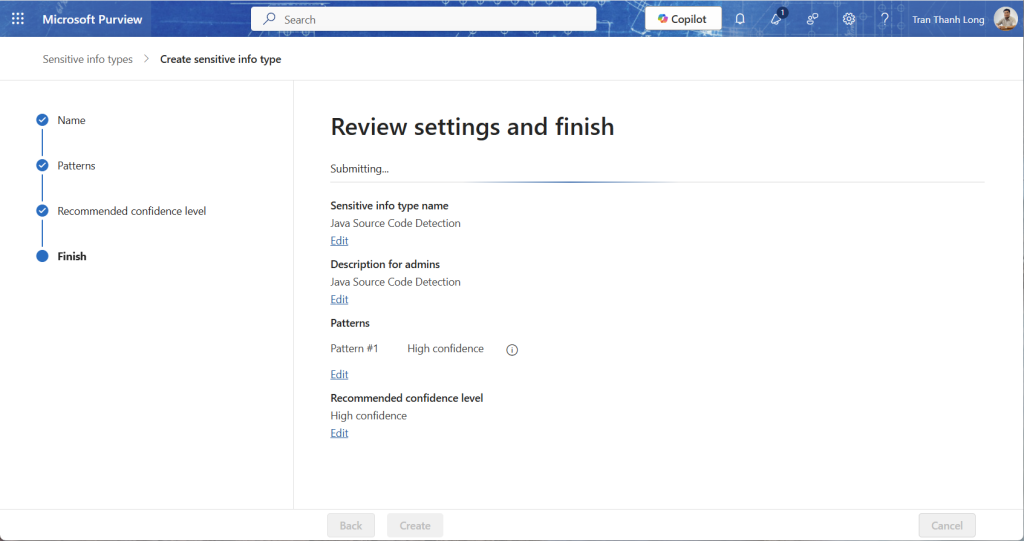This screenshot has height=541, width=1024.
Task: Jump to the Patterns wizard step
Action: 76,166
